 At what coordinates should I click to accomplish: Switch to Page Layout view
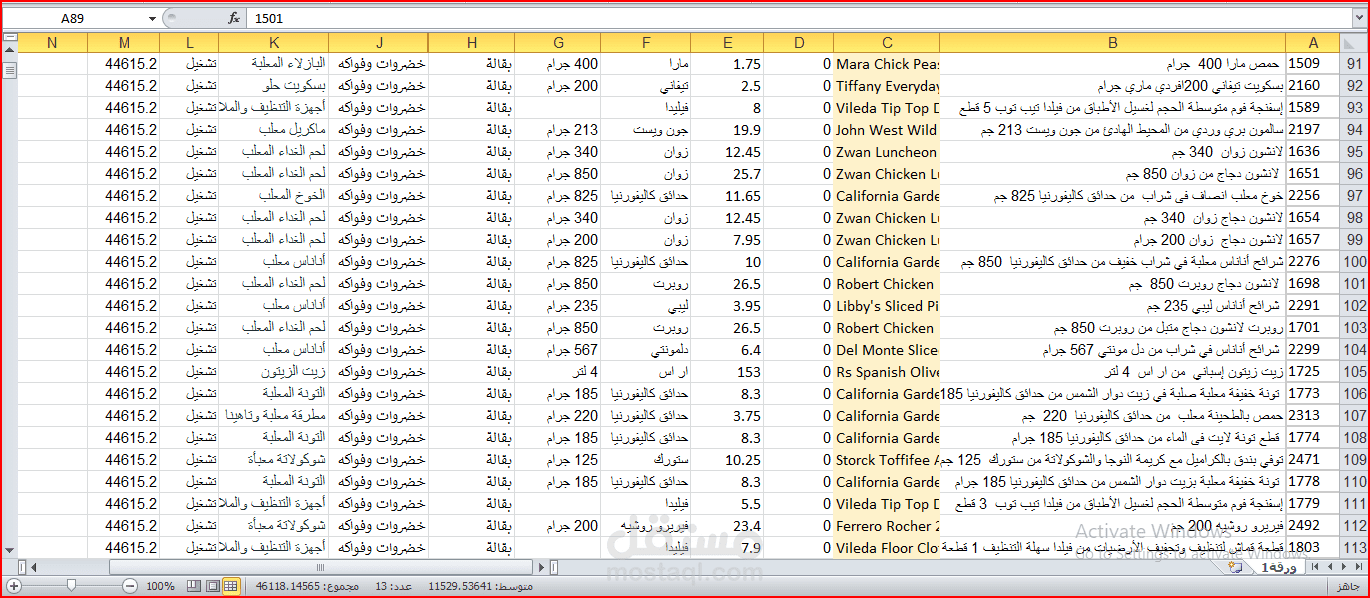(x=213, y=586)
